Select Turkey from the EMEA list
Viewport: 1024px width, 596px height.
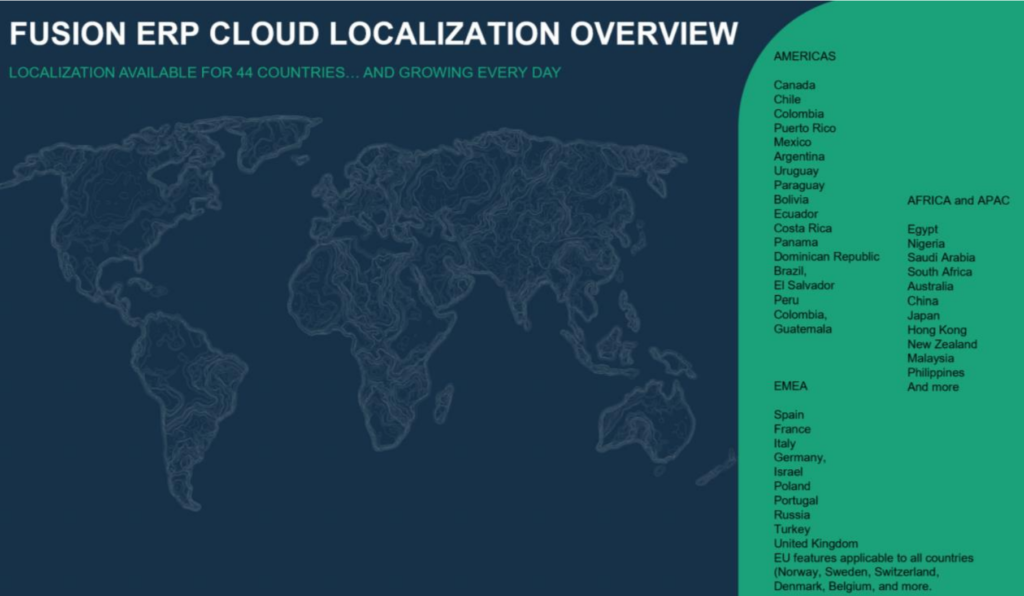tap(792, 529)
